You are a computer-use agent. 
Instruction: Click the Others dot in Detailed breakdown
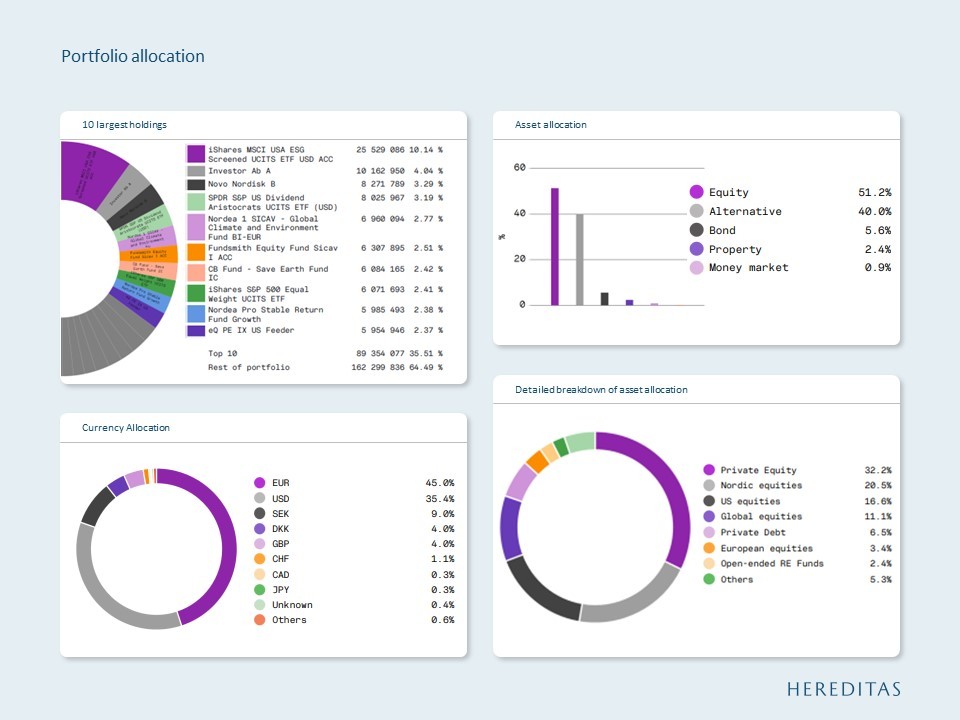[709, 579]
